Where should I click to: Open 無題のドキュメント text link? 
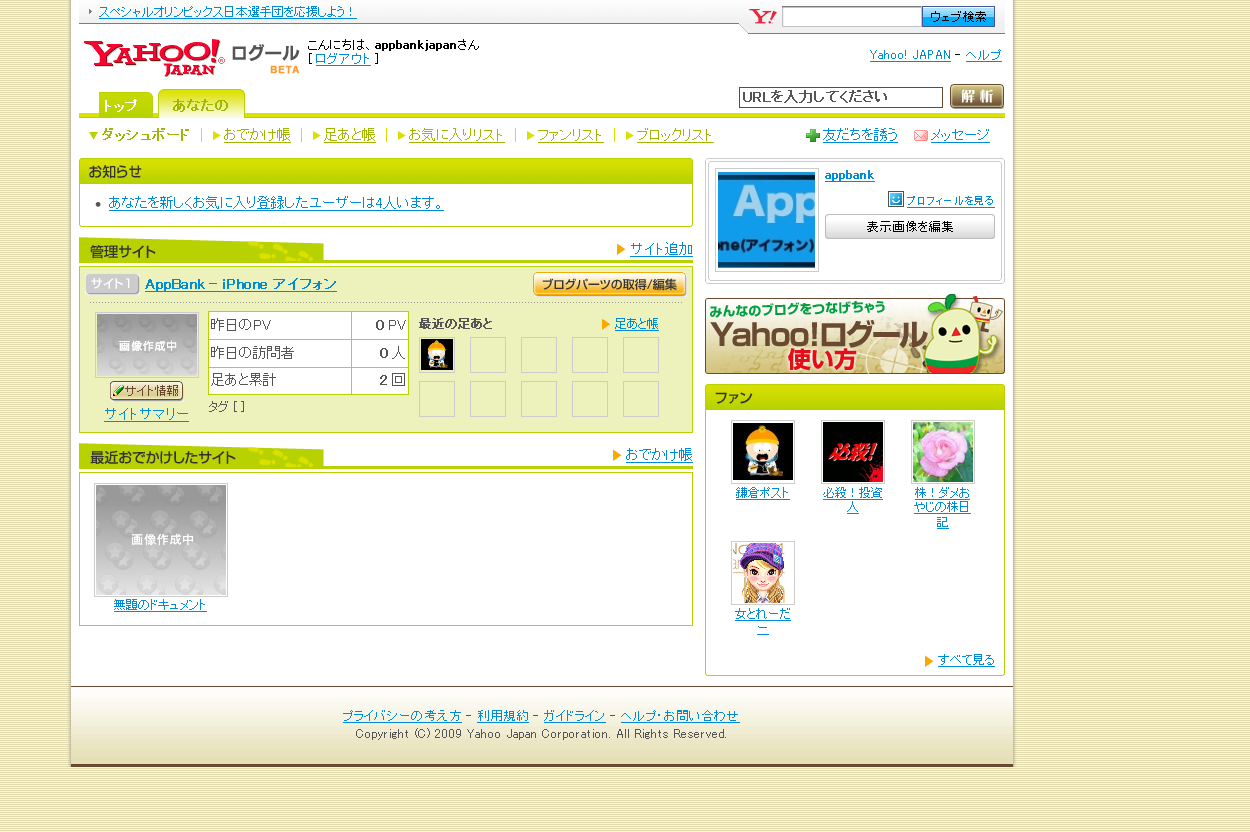[160, 605]
